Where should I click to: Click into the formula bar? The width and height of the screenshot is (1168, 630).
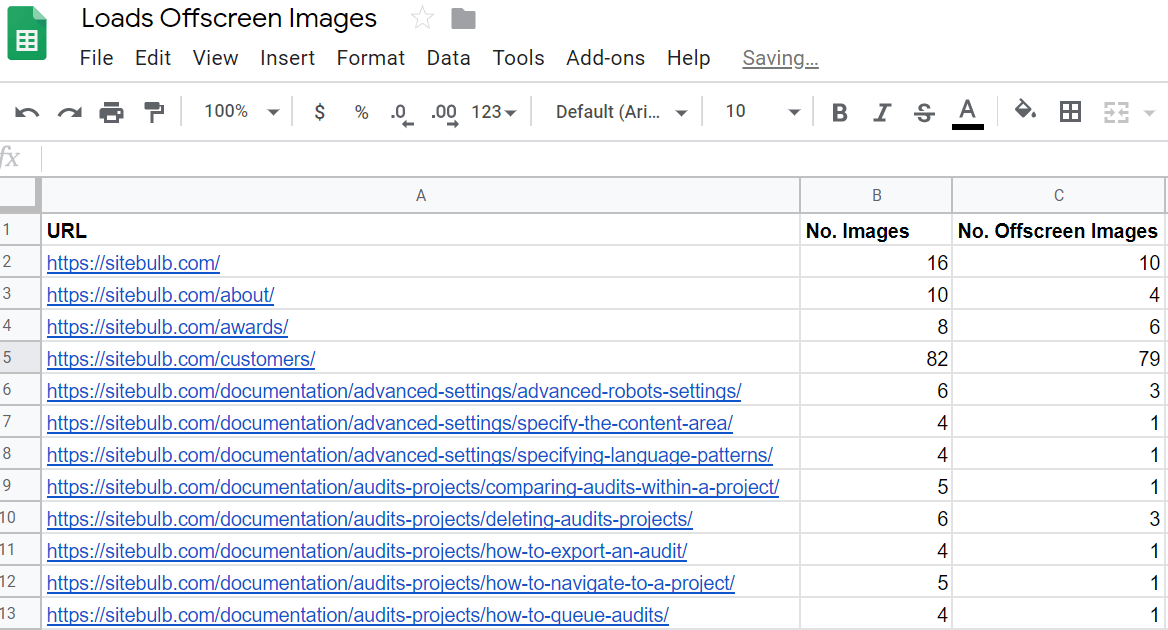pyautogui.click(x=603, y=158)
